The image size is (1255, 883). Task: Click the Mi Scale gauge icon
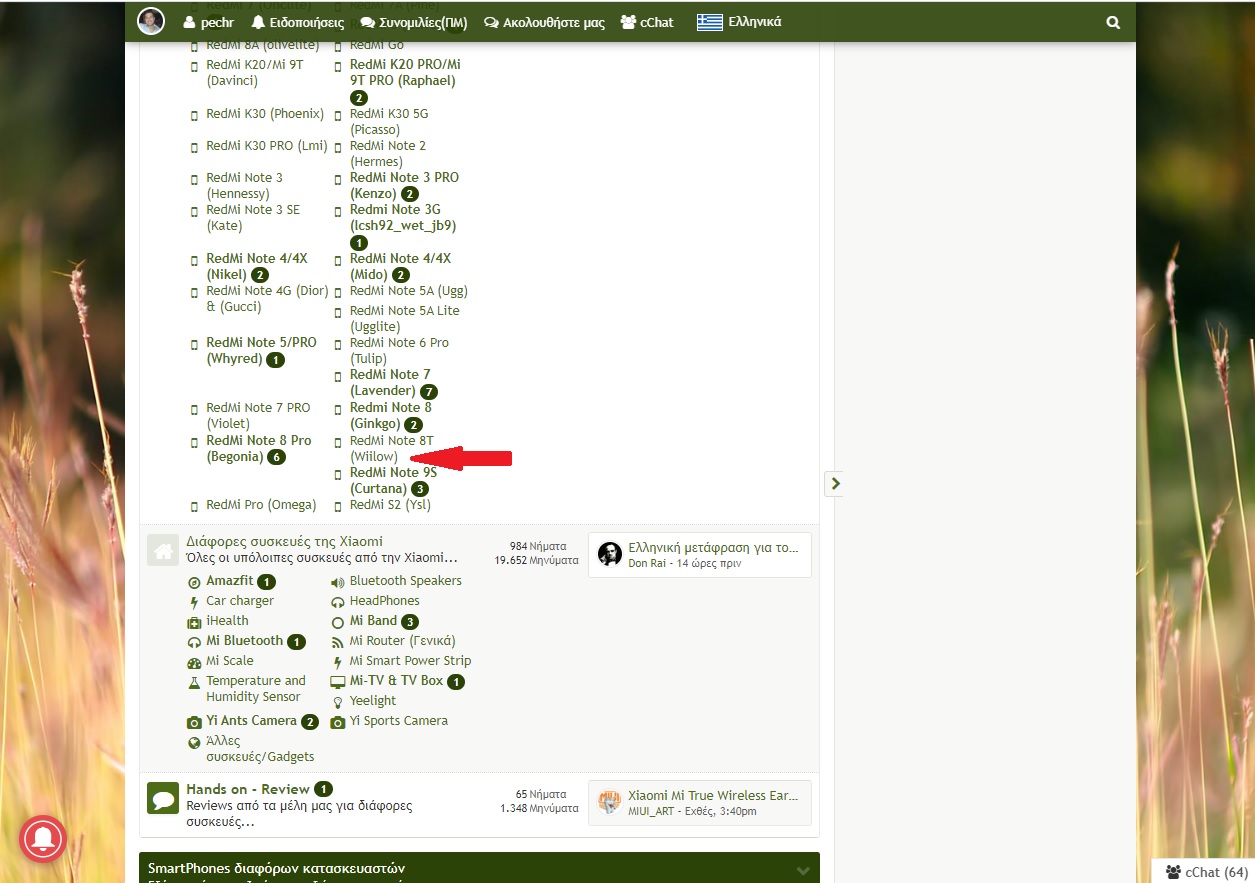click(x=194, y=661)
